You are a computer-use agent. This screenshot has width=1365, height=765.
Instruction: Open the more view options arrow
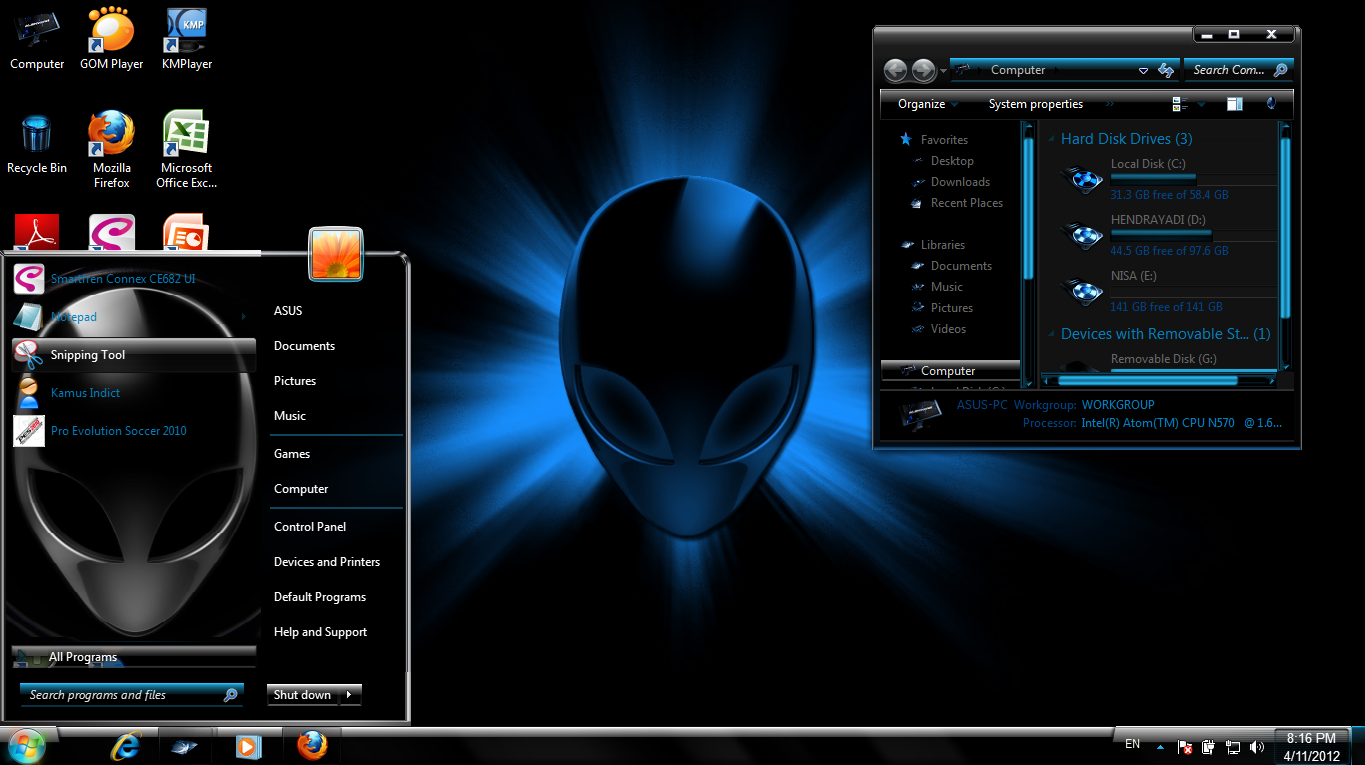(x=1202, y=104)
